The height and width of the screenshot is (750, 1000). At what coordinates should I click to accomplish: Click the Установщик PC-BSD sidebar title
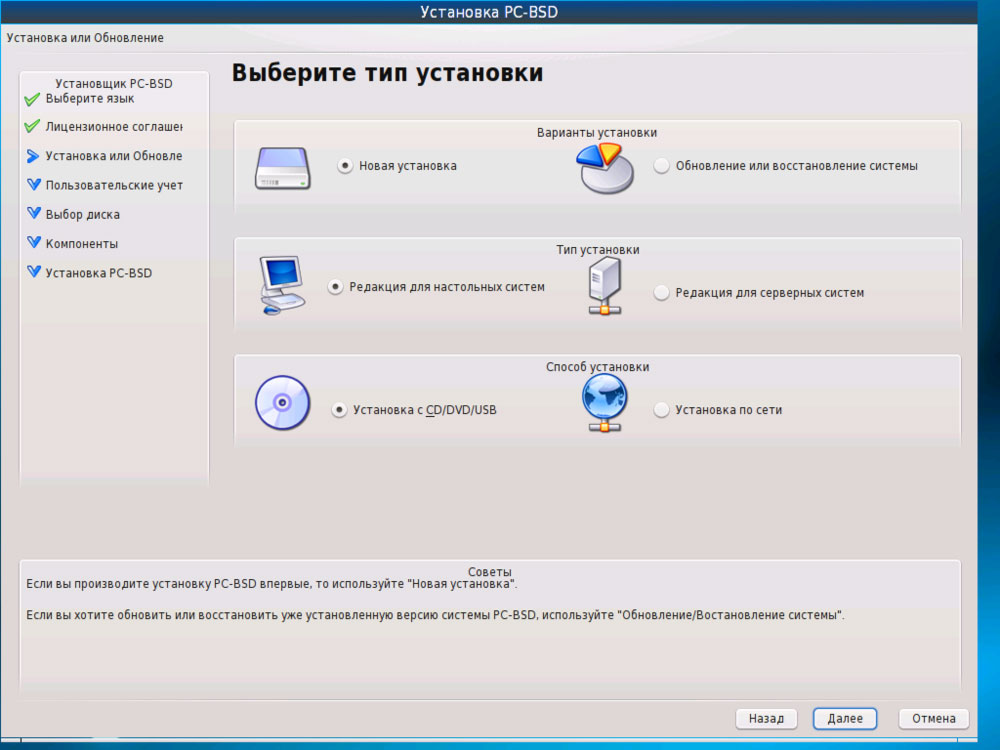click(114, 84)
